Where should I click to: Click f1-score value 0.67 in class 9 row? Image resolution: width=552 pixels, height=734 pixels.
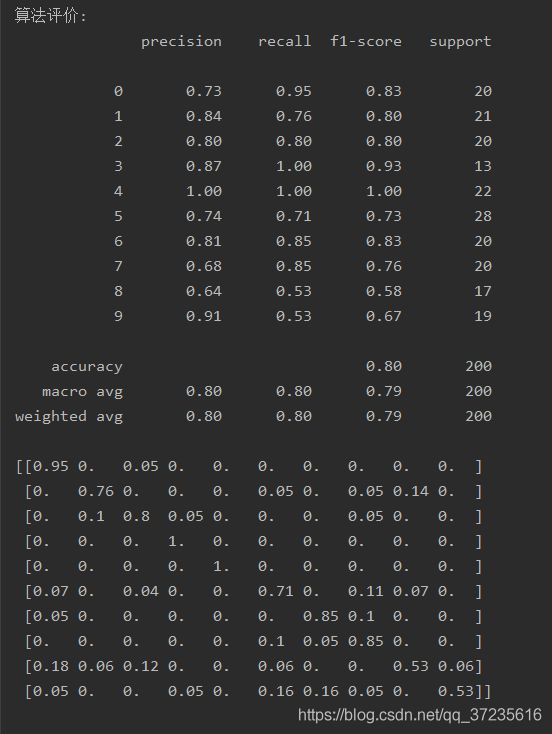point(383,316)
